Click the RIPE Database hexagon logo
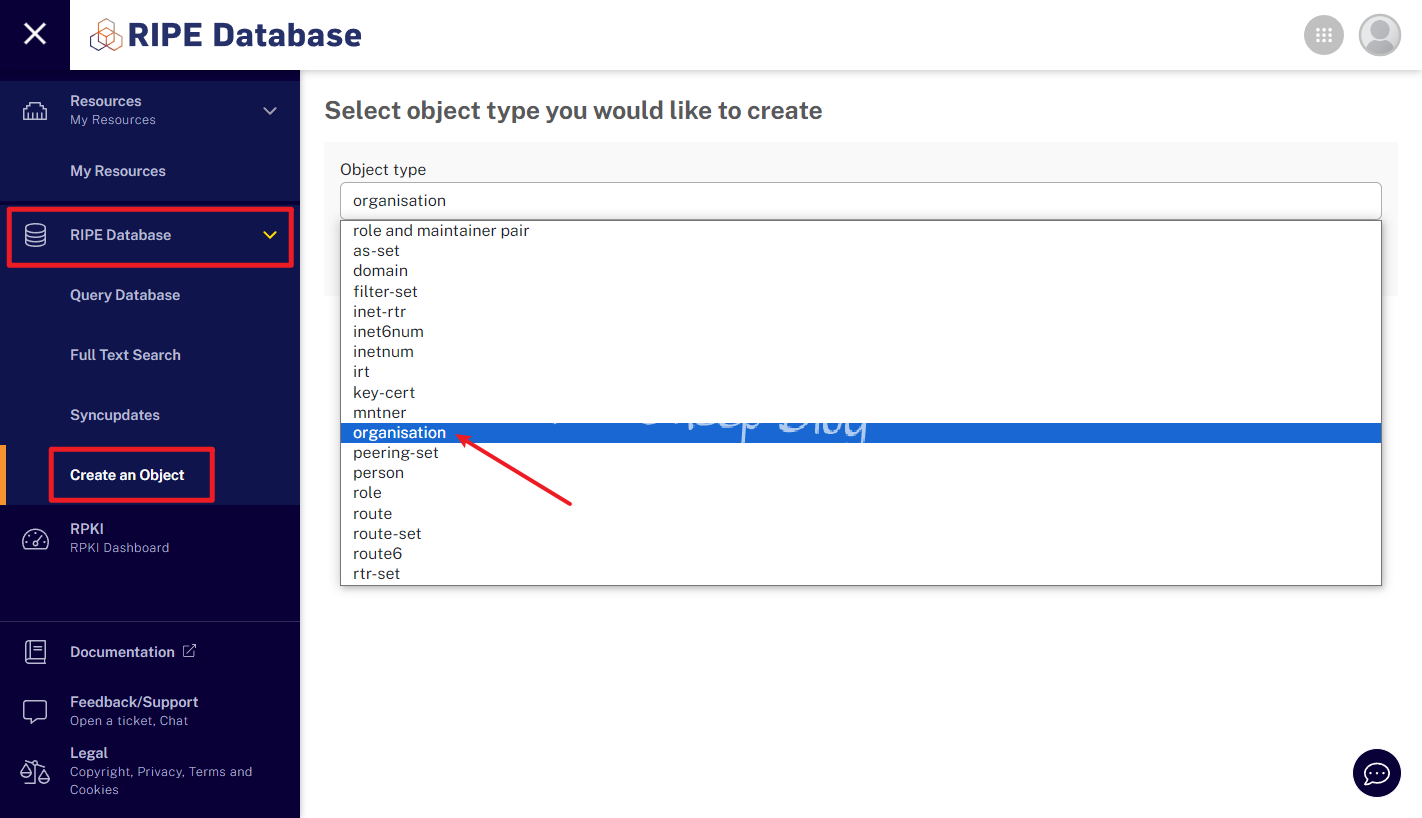The image size is (1422, 818). (106, 35)
